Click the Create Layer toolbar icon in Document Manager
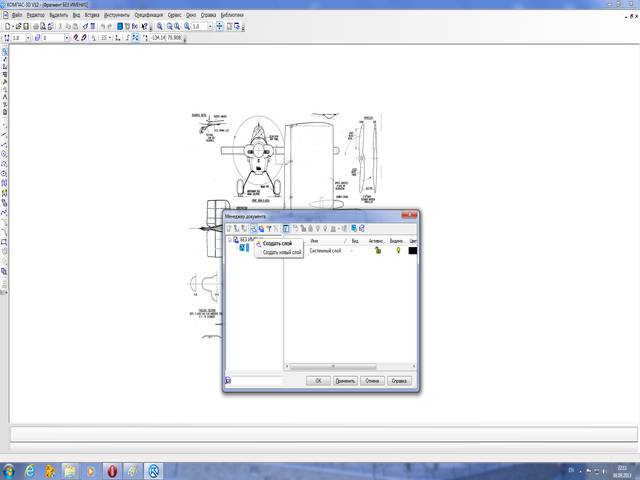 [251, 229]
